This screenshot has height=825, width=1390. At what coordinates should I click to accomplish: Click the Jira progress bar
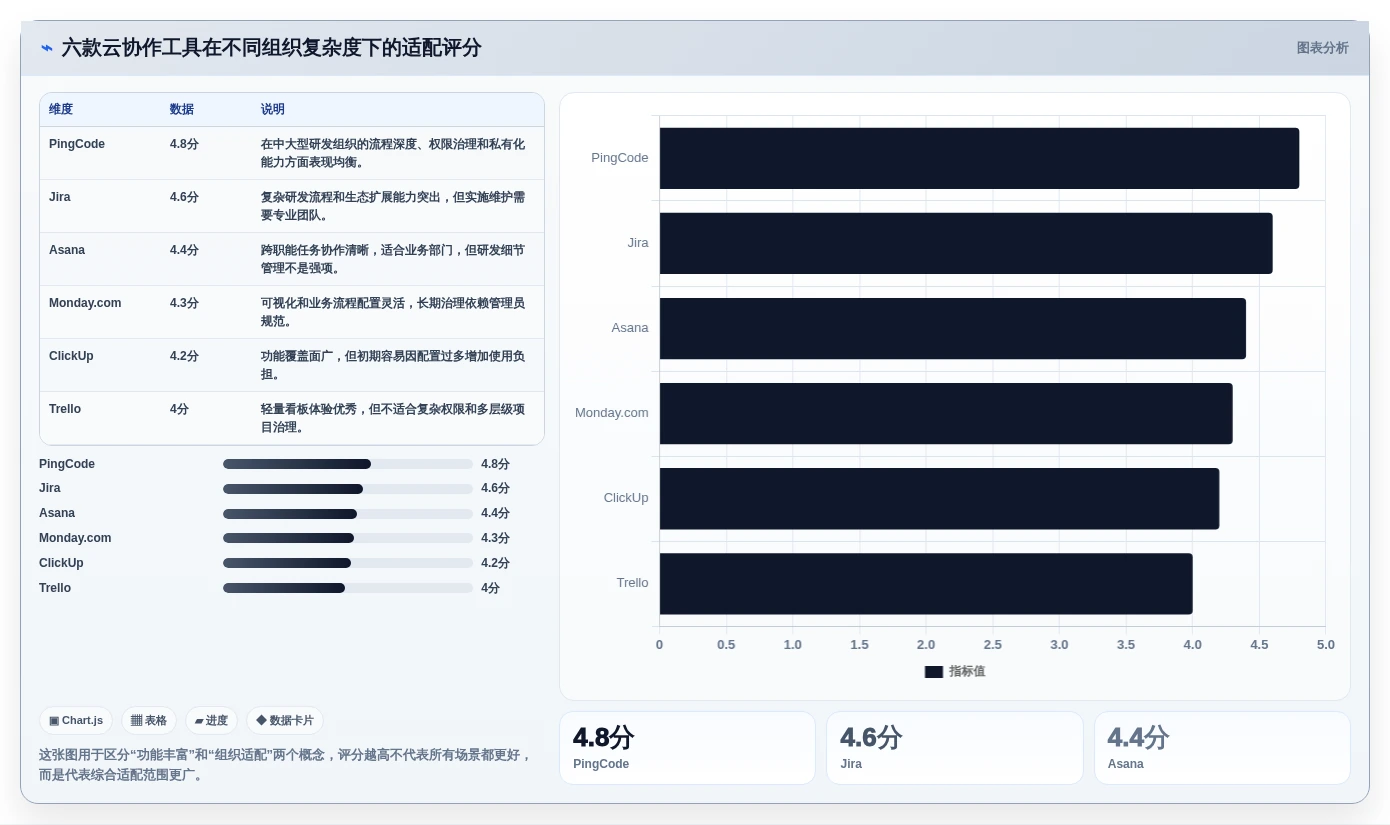coord(348,489)
